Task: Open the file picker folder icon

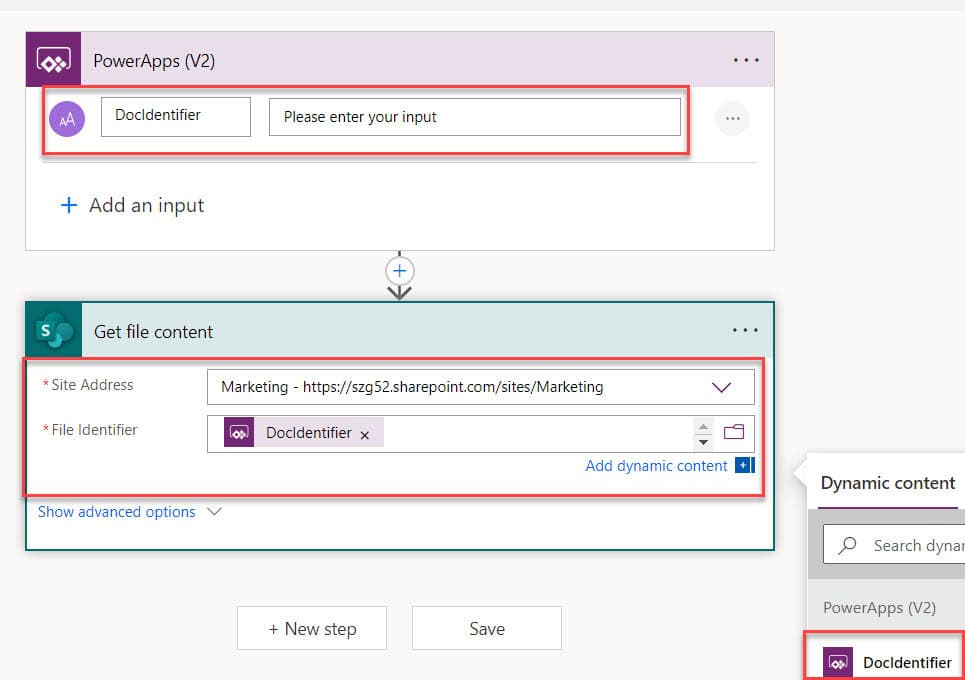Action: pos(734,432)
